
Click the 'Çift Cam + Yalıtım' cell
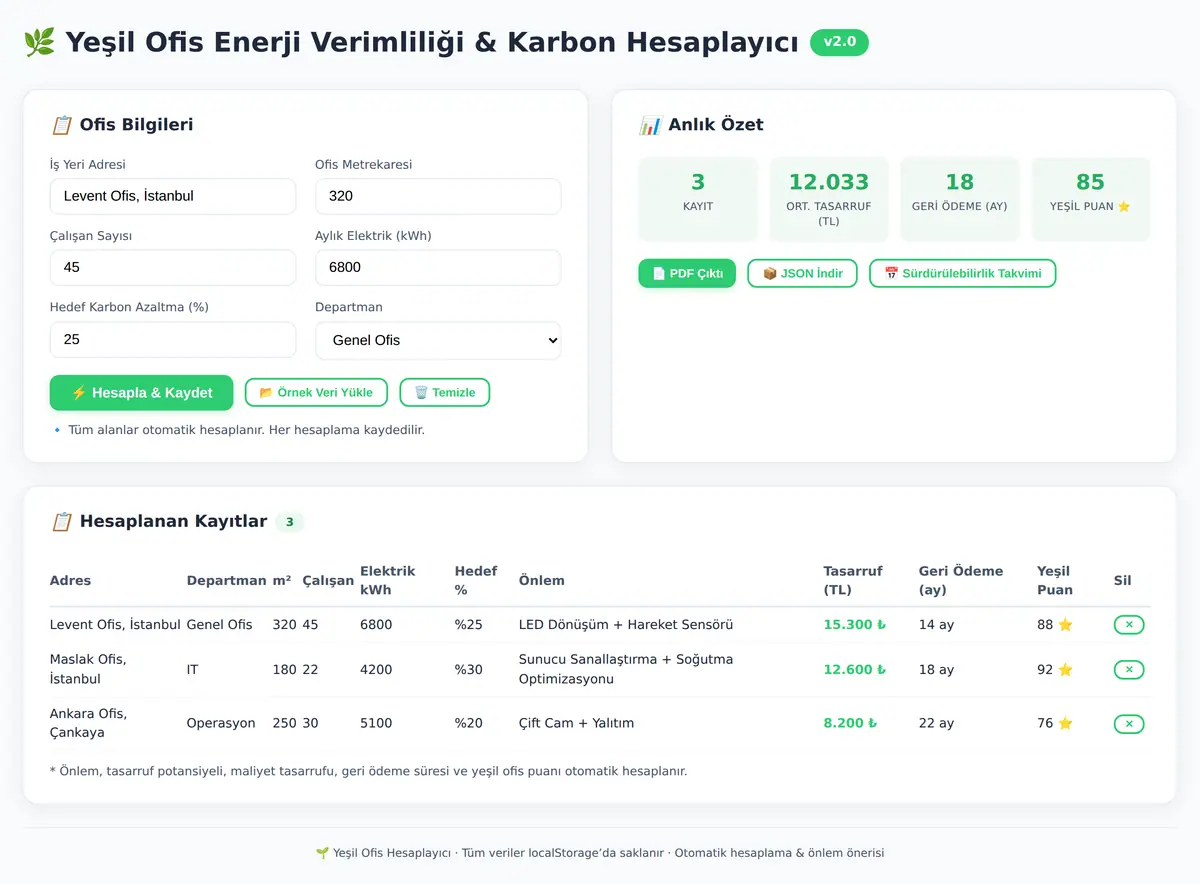click(x=577, y=724)
